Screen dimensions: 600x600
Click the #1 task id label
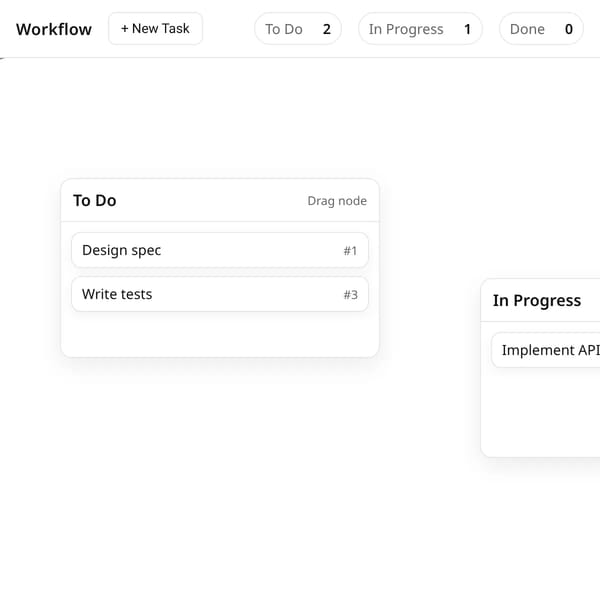pos(350,251)
